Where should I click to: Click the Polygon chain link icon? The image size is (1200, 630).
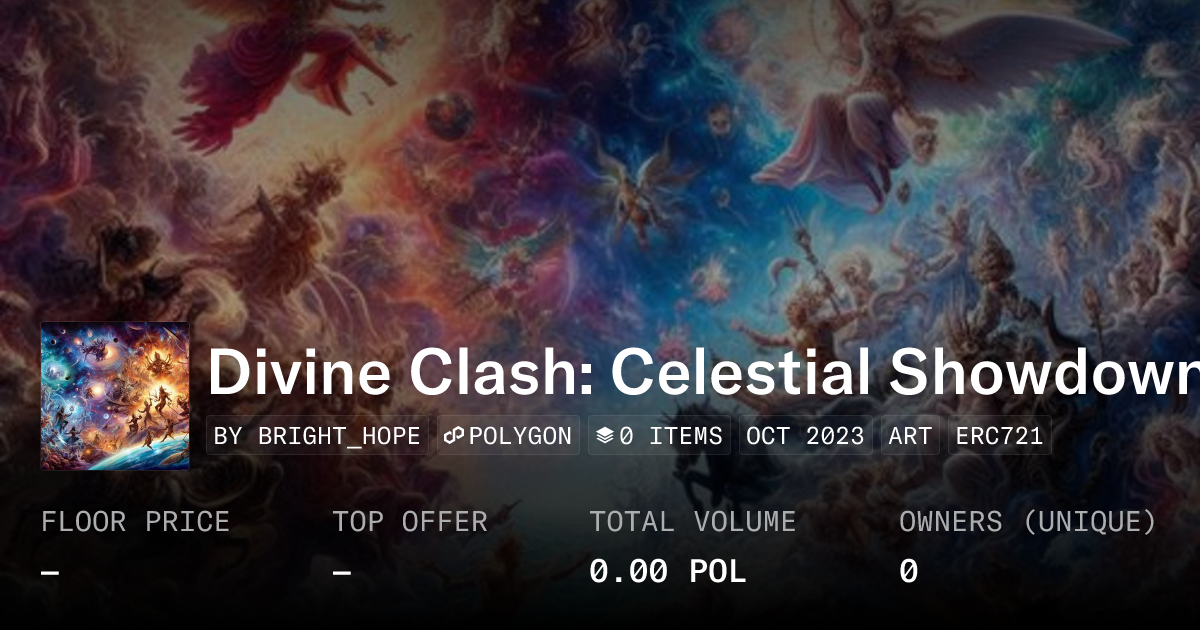click(x=455, y=436)
